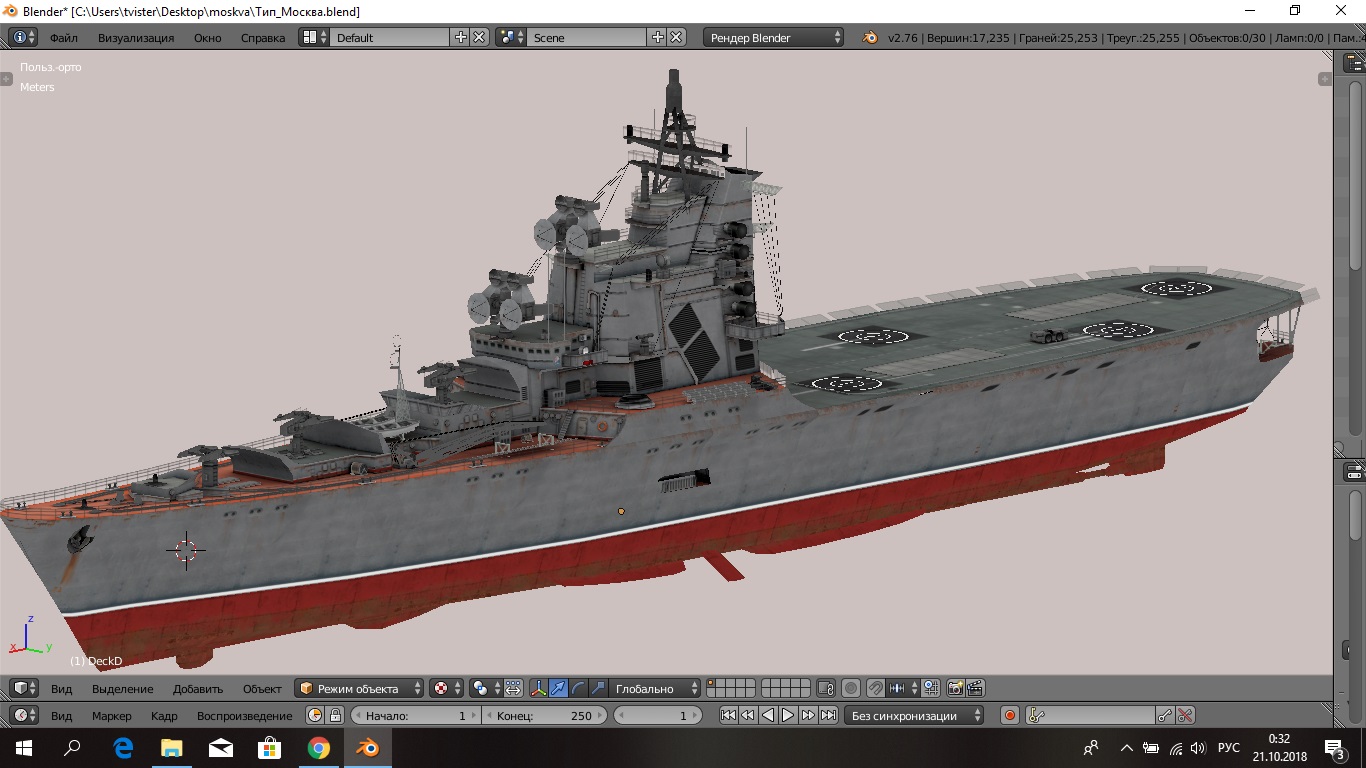Image resolution: width=1366 pixels, height=768 pixels.
Task: Toggle proportional editing circle icon
Action: [851, 689]
